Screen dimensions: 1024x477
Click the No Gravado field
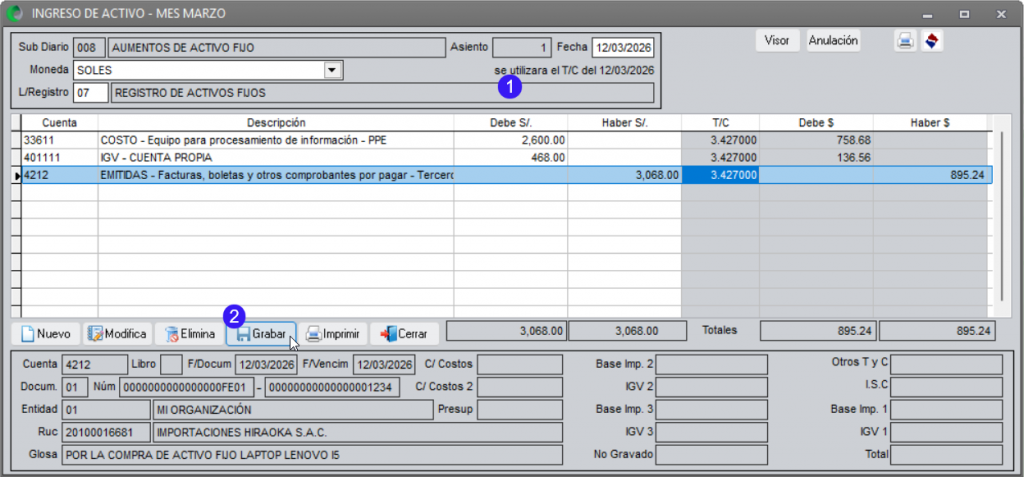click(712, 455)
